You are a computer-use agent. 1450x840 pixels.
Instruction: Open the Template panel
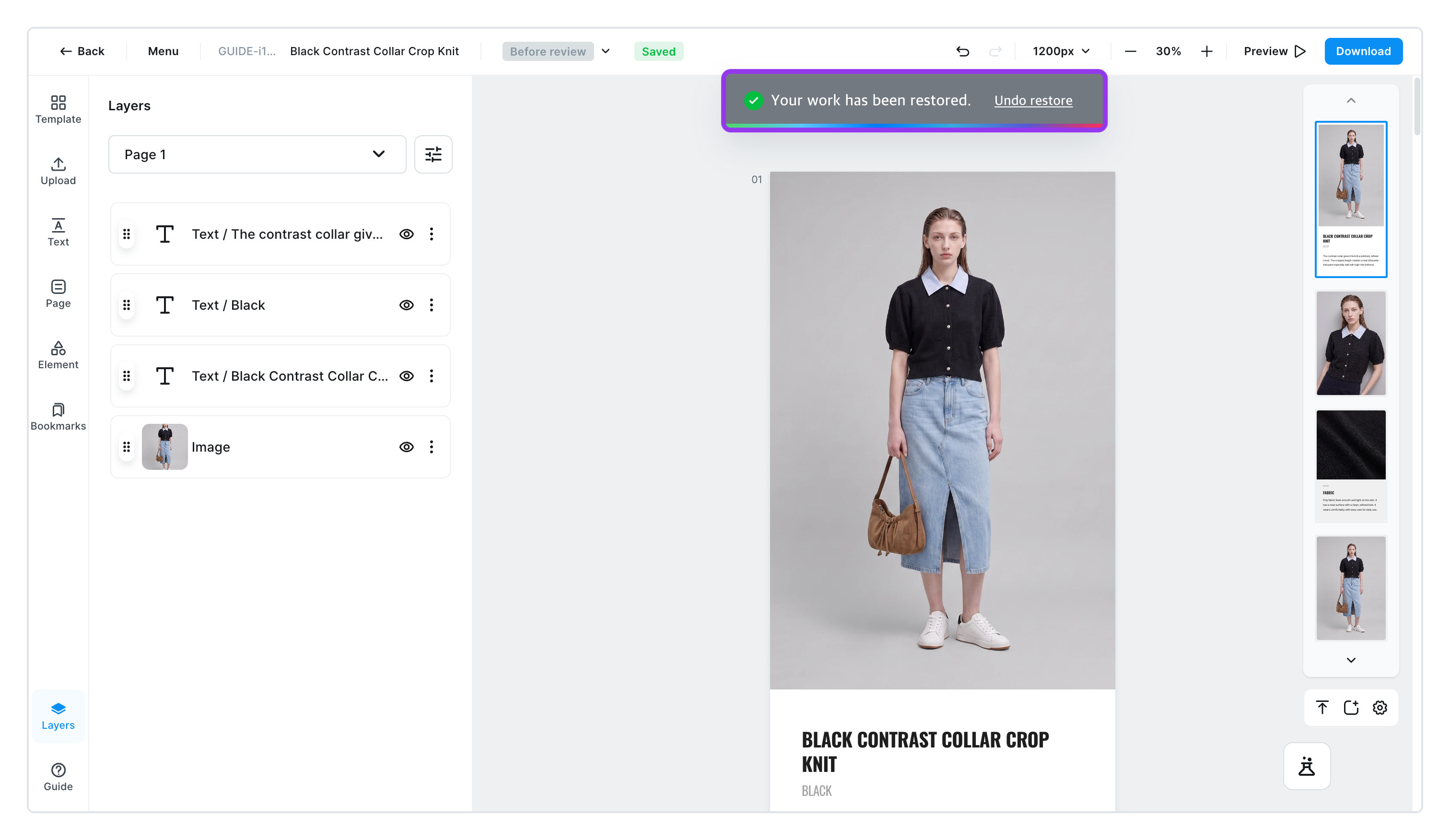click(x=58, y=109)
